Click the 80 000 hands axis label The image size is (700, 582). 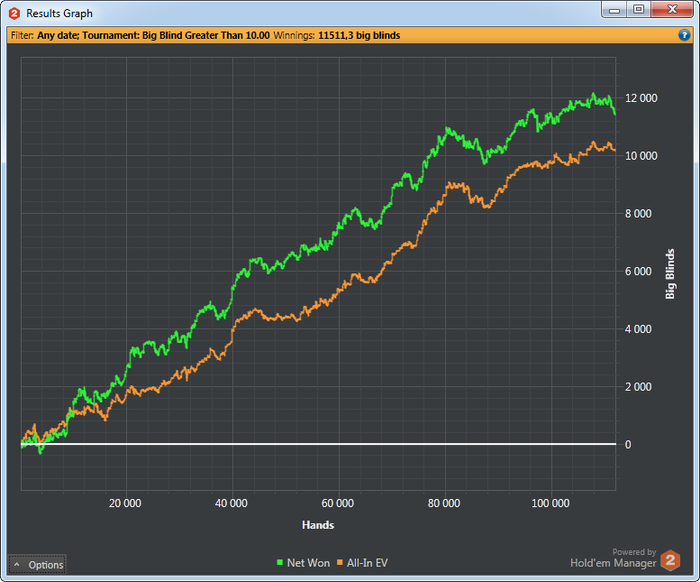point(444,503)
